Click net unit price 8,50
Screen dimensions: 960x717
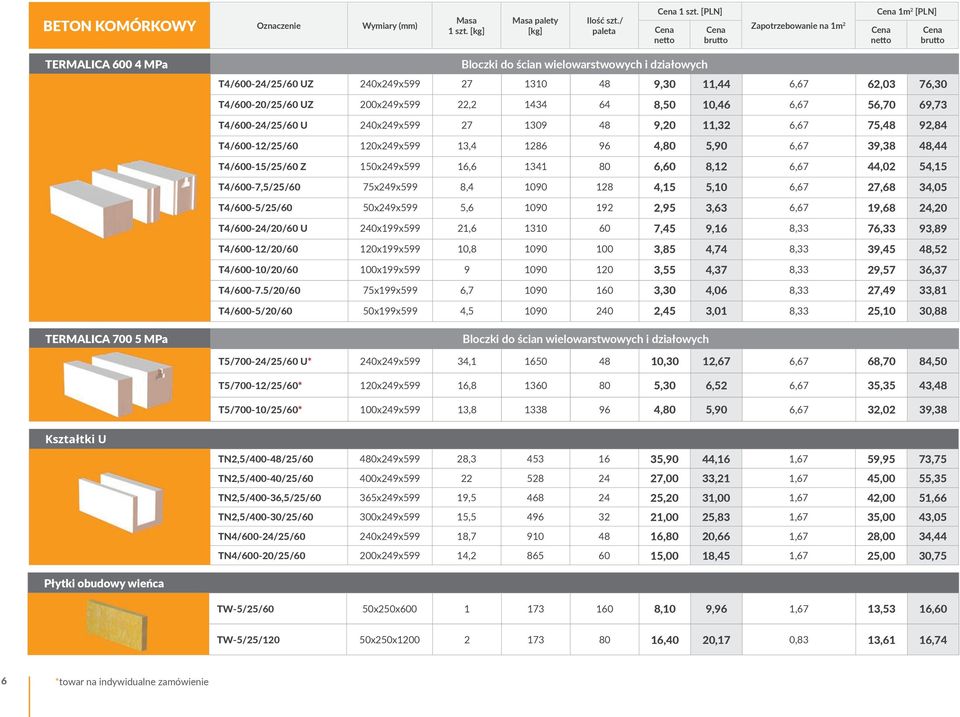tap(664, 105)
